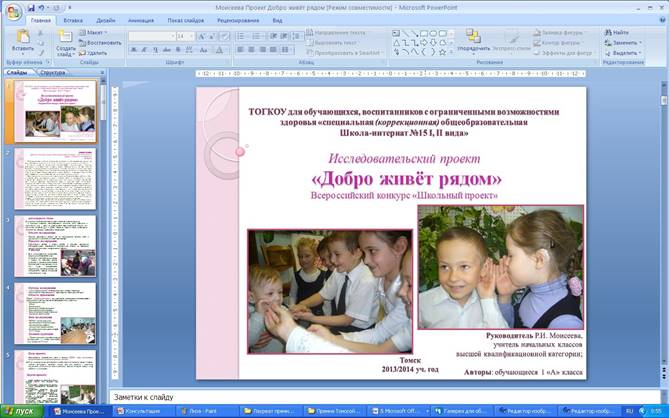
Task: Select the oval shape in gallery
Action: coord(433,33)
